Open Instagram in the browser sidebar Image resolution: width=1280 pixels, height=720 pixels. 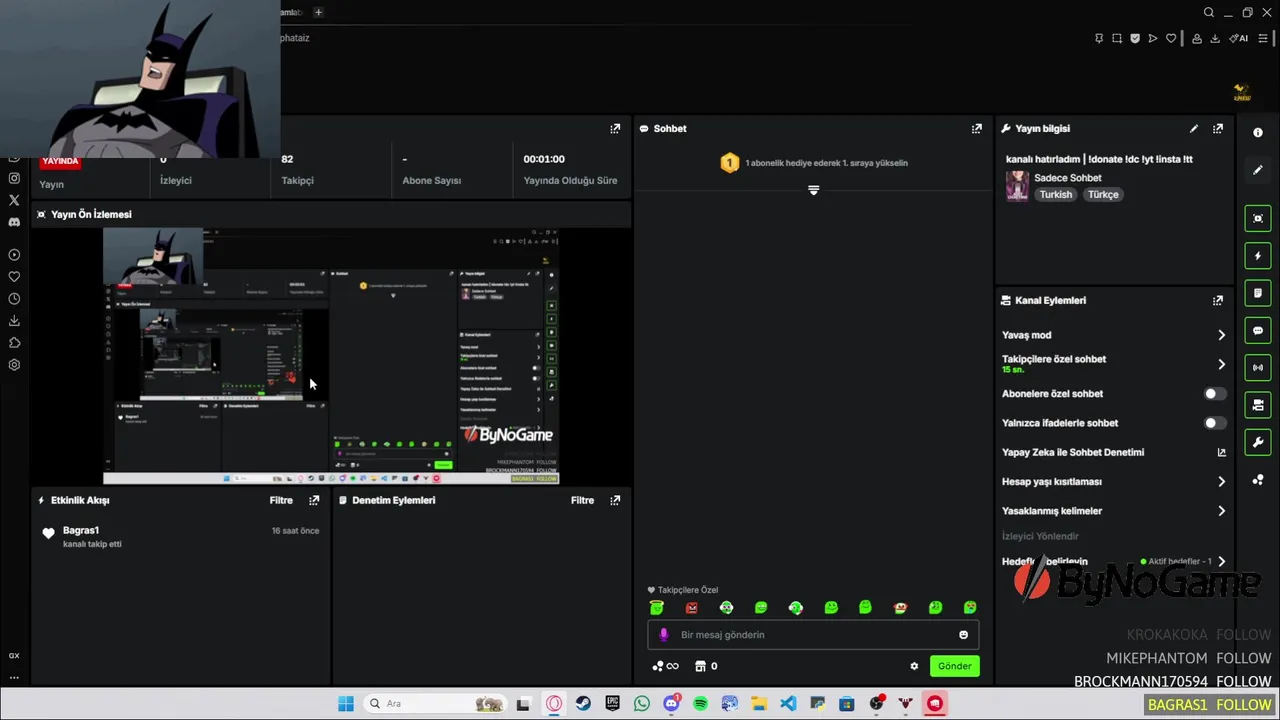14,178
